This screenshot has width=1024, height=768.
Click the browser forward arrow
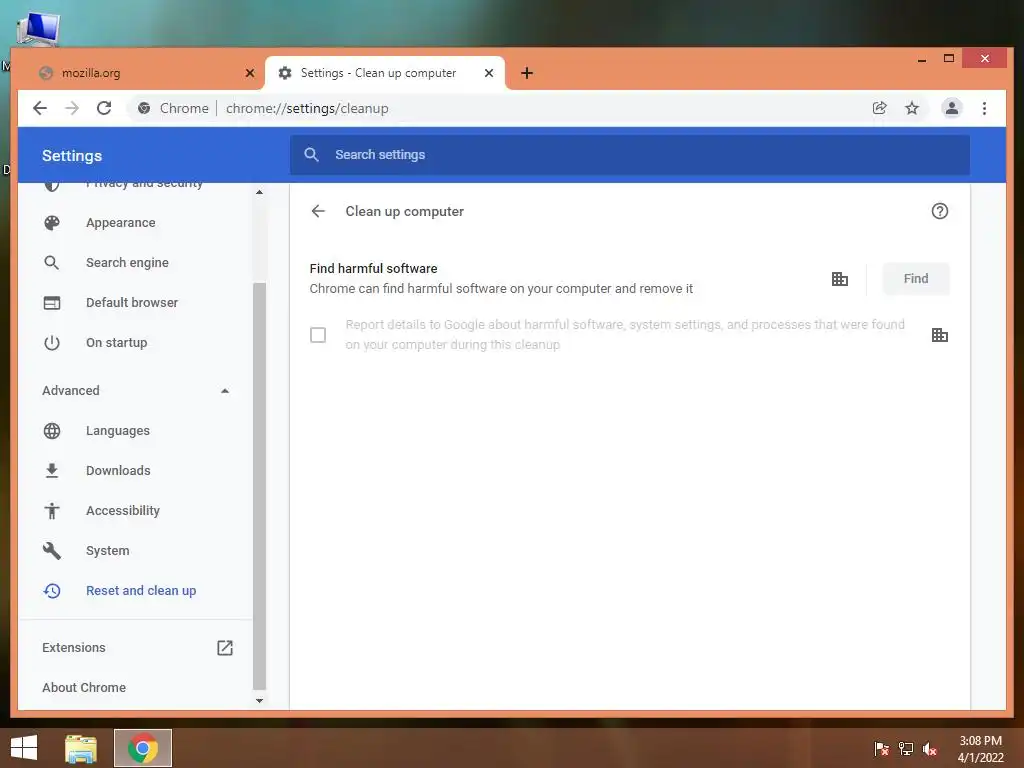[x=72, y=108]
